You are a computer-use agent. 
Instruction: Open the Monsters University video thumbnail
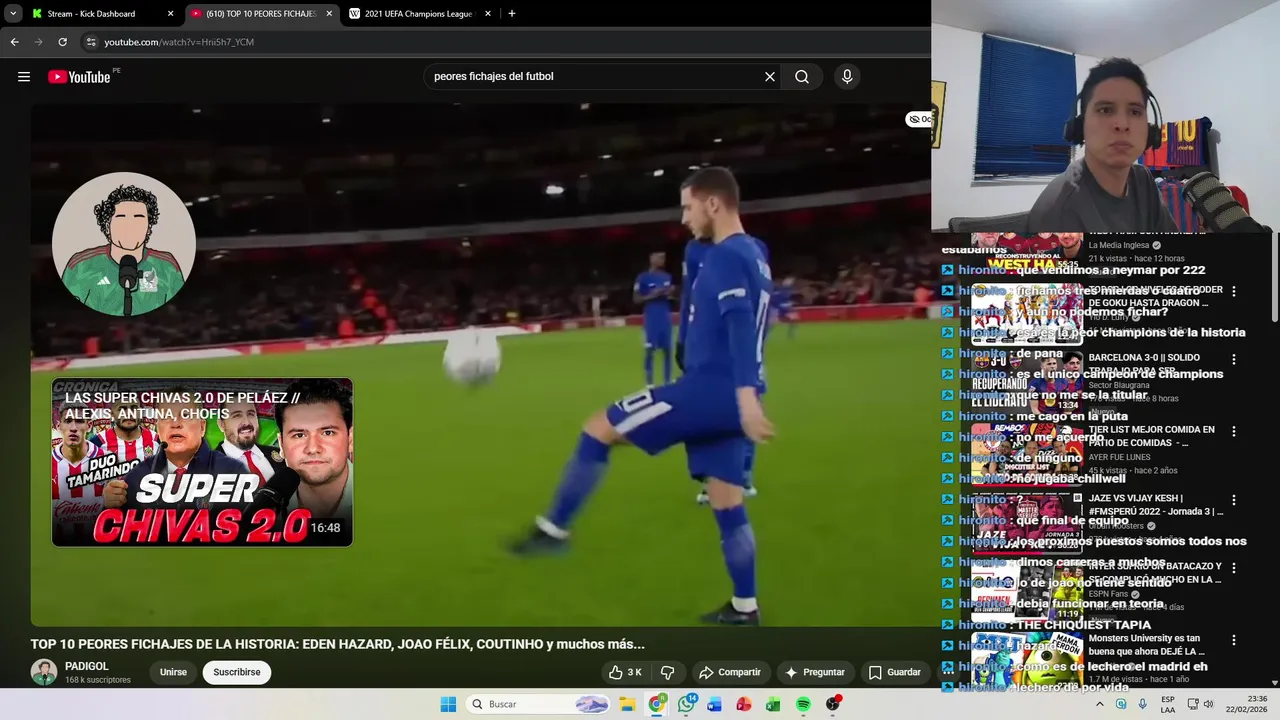tap(1027, 661)
